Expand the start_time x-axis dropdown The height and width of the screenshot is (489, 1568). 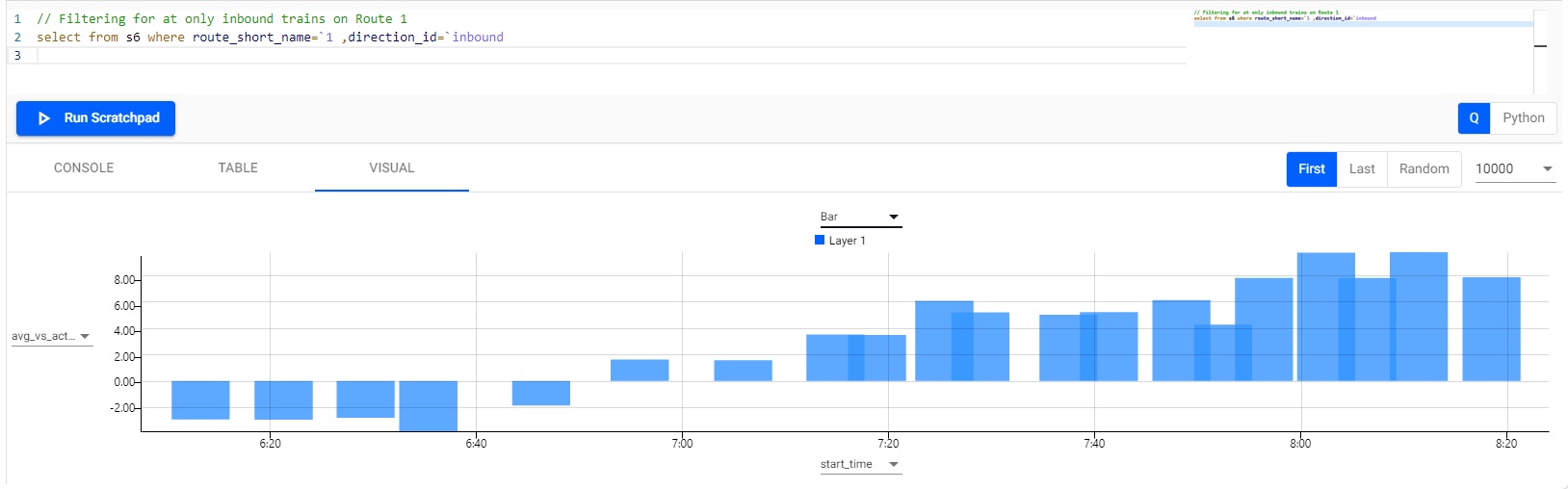860,464
